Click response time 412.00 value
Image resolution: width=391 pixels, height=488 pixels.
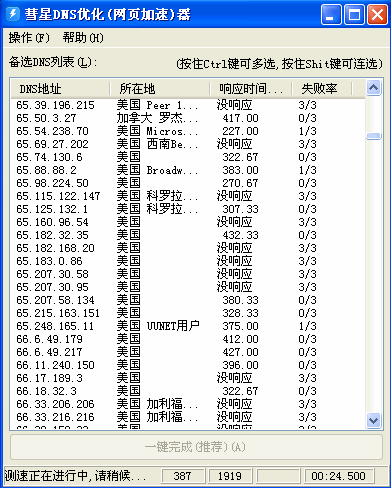(x=240, y=339)
